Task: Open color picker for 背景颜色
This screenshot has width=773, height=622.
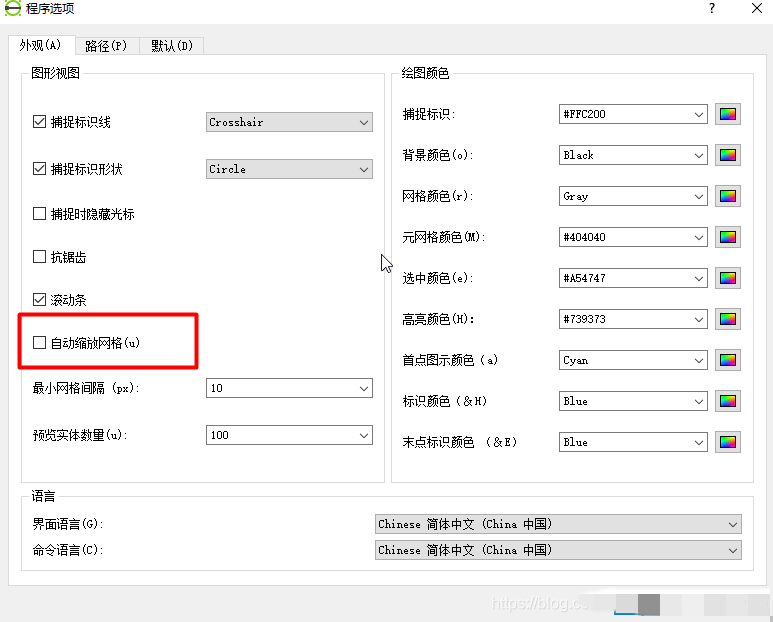Action: point(727,155)
